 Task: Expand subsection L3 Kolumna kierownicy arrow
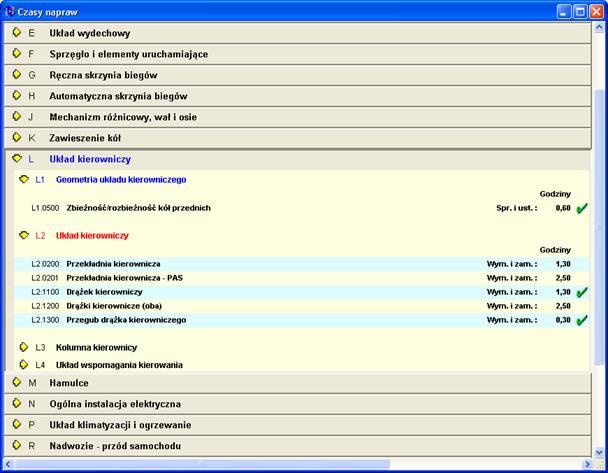coord(24,347)
